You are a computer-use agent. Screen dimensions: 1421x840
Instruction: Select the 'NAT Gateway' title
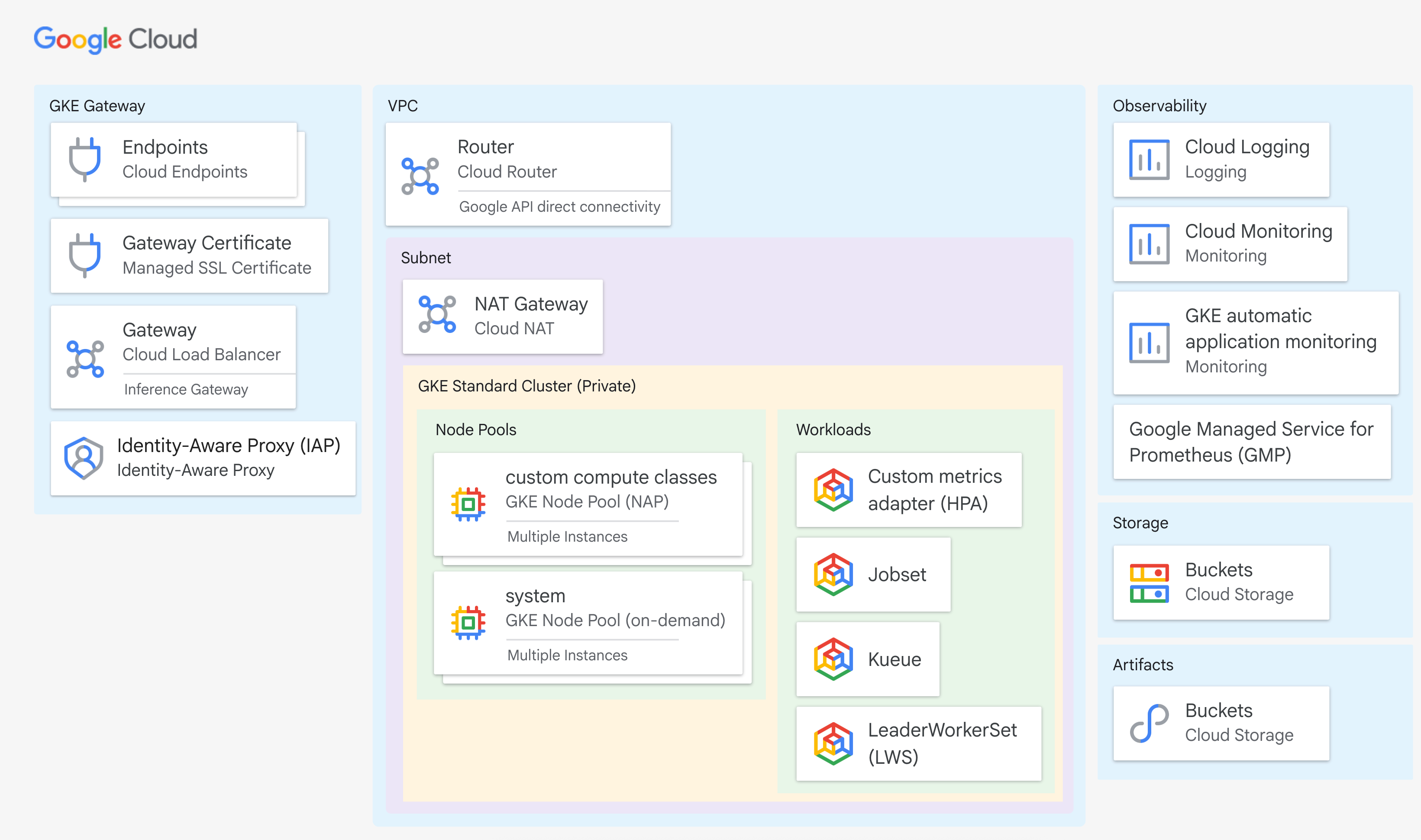(531, 304)
